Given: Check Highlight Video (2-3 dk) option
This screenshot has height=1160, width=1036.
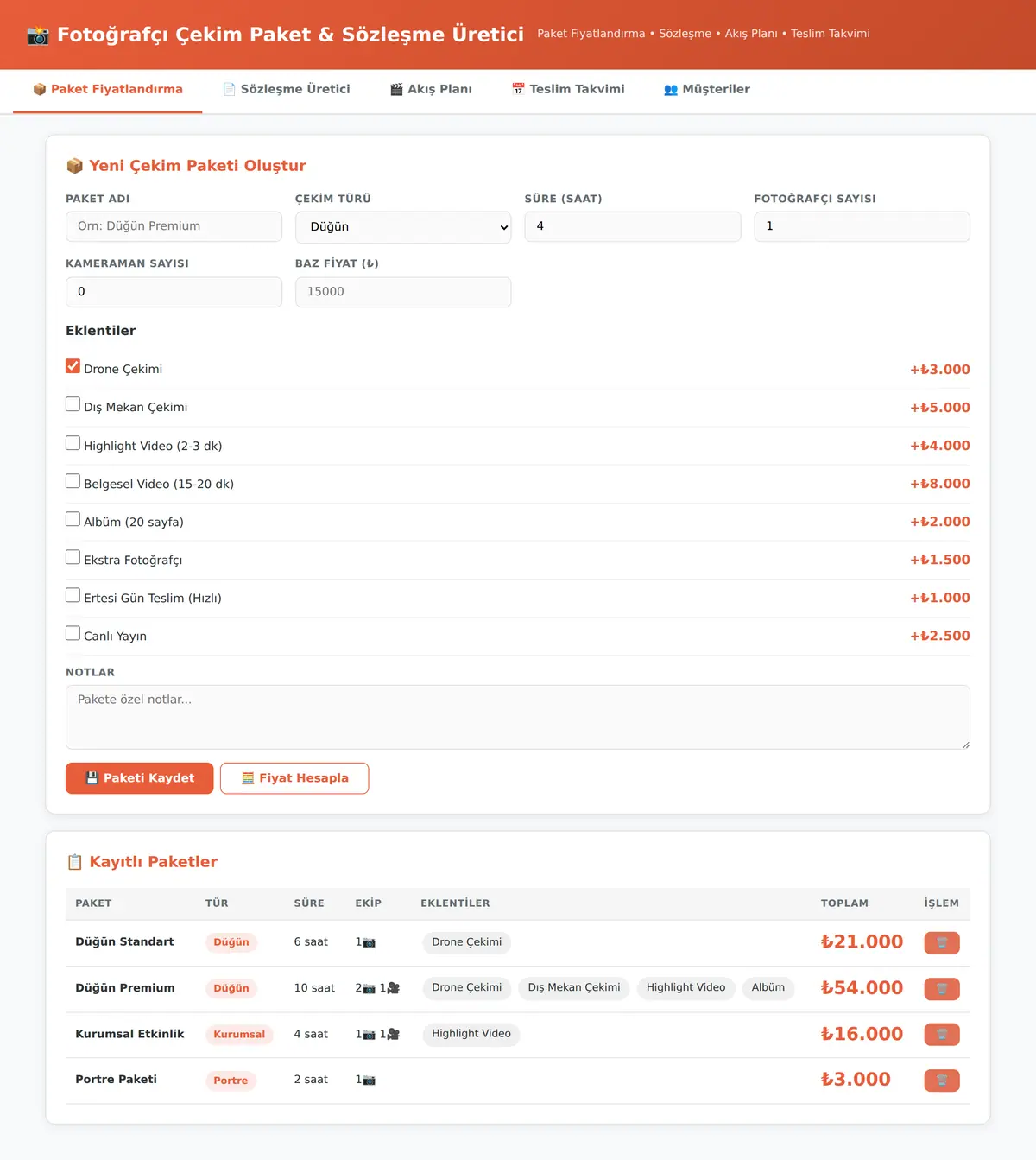Looking at the screenshot, I should coord(73,443).
